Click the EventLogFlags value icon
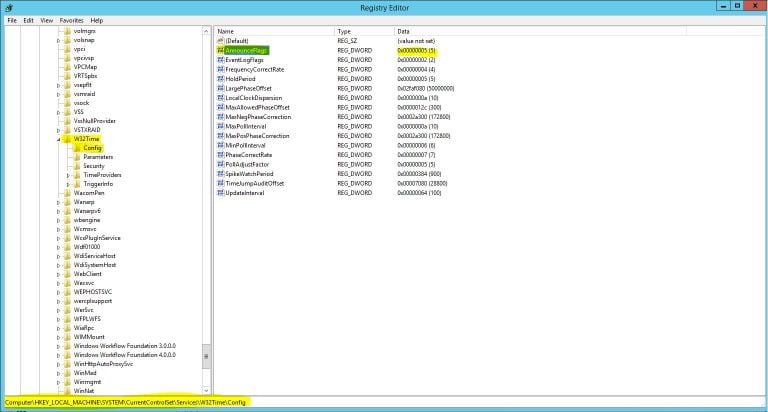The width and height of the screenshot is (768, 412). [220, 60]
